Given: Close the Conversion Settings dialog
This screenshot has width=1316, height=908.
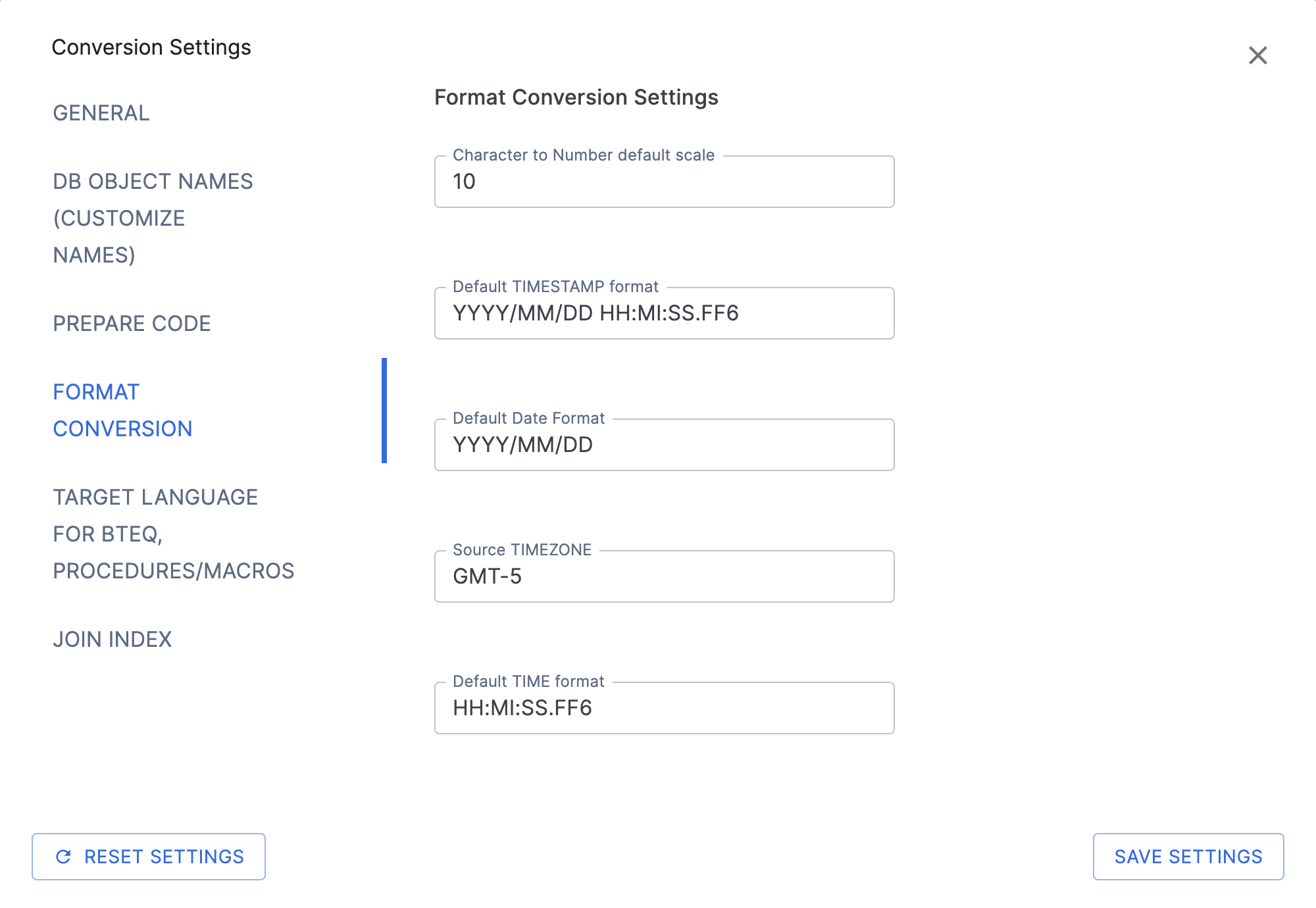Looking at the screenshot, I should pyautogui.click(x=1259, y=55).
